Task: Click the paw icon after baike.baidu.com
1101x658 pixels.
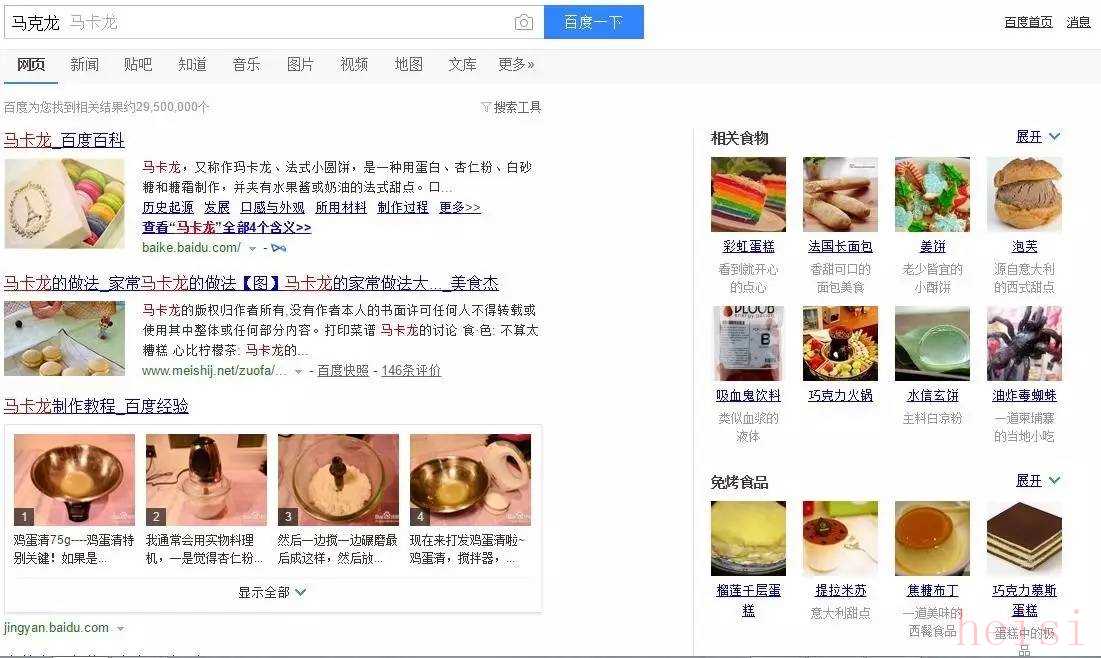Action: [279, 248]
